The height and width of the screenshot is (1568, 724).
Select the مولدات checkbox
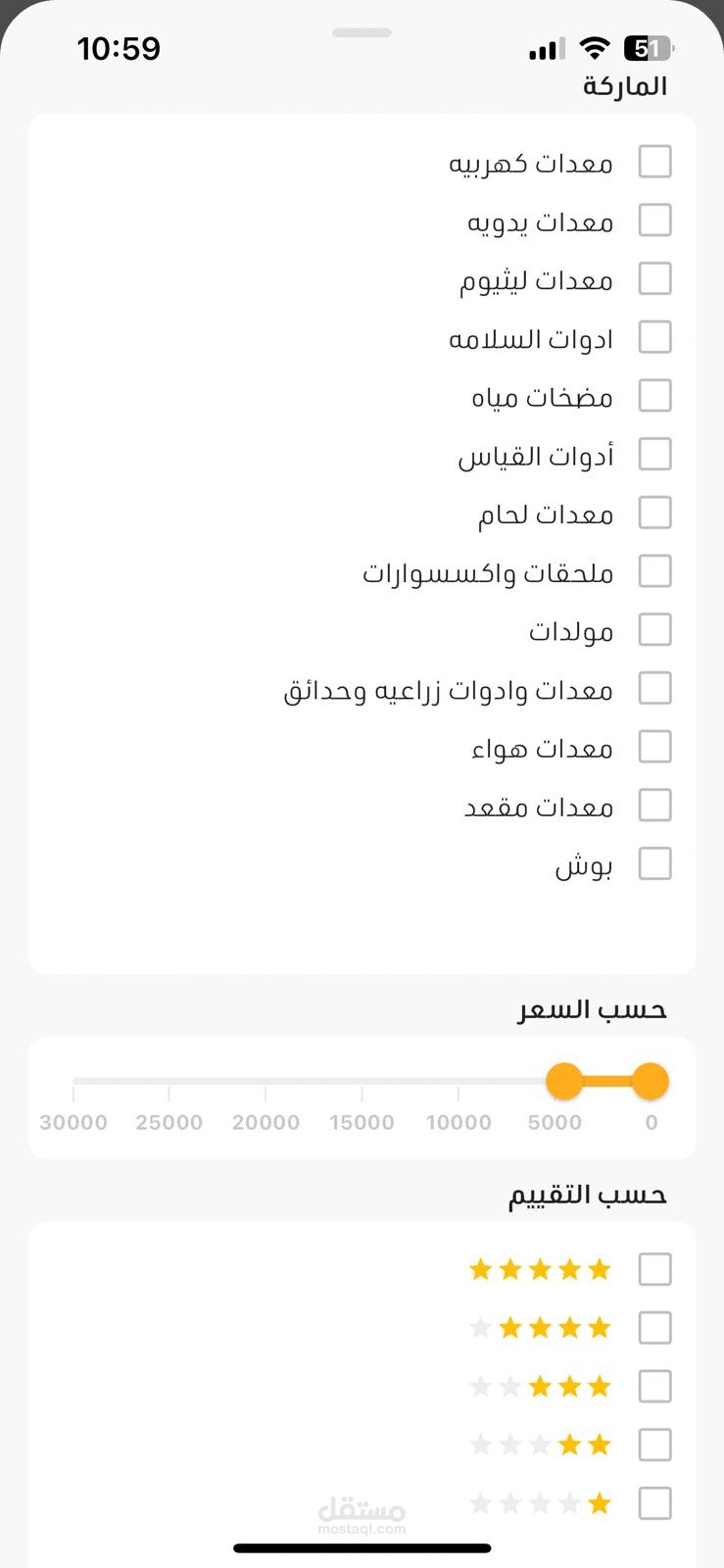(654, 630)
